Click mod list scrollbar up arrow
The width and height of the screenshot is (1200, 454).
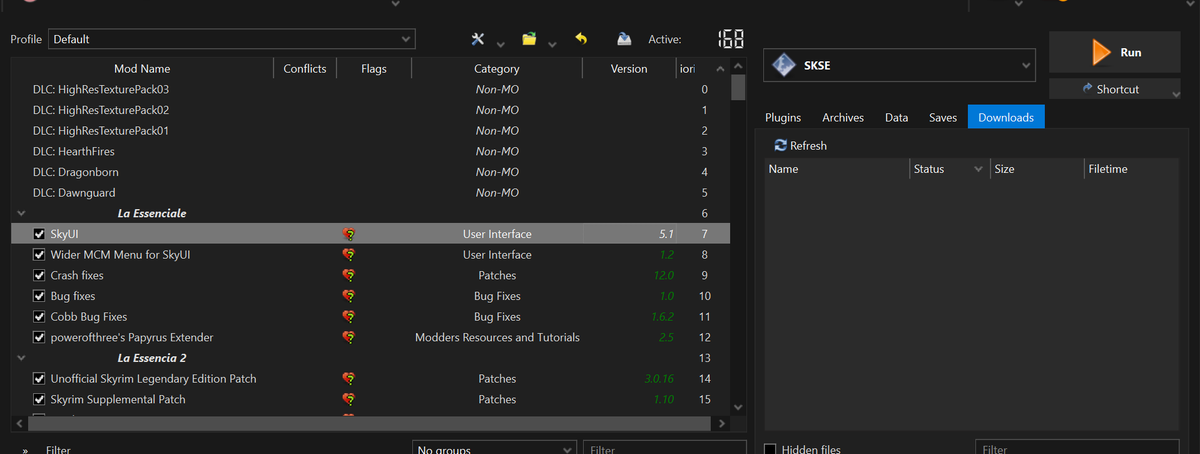pos(738,66)
